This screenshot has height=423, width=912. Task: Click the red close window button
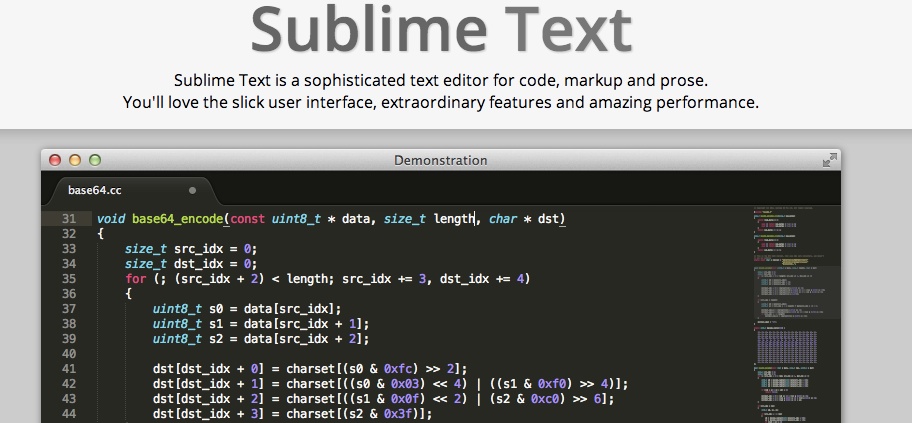point(55,160)
